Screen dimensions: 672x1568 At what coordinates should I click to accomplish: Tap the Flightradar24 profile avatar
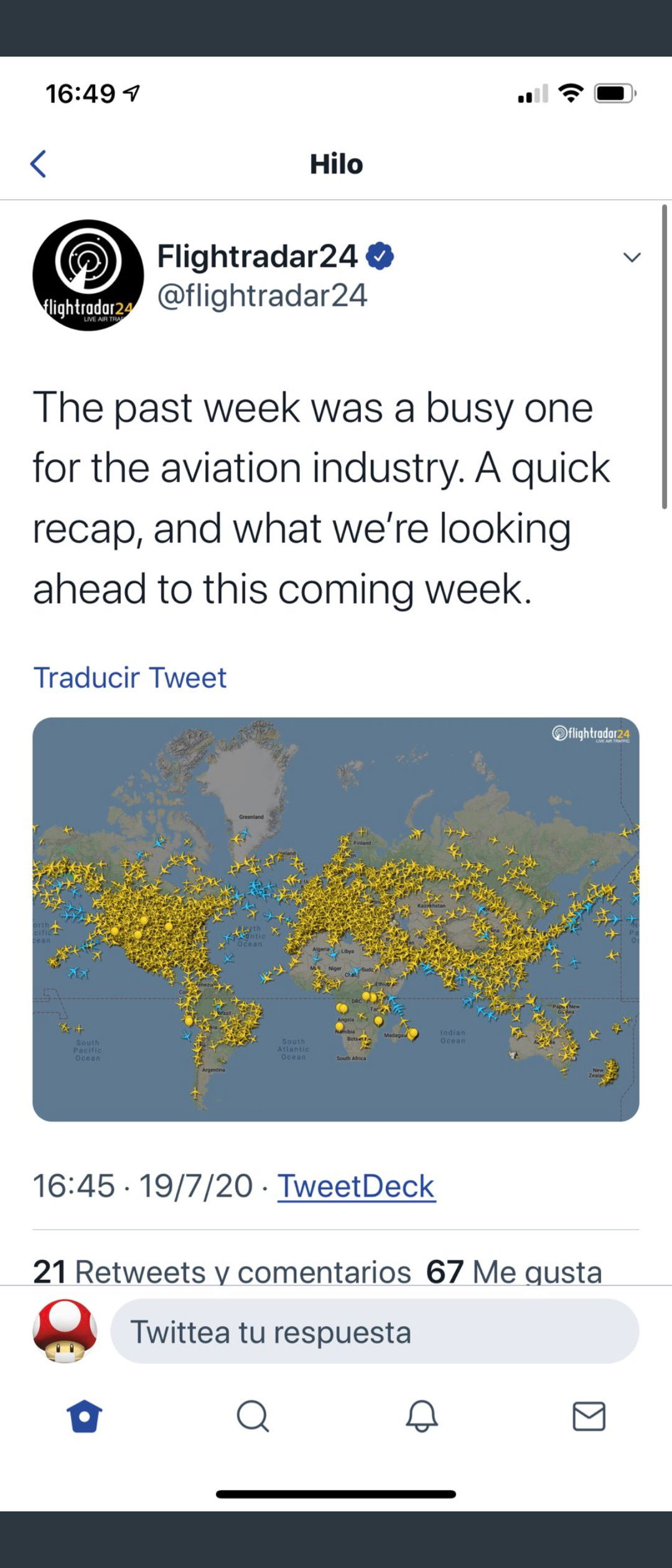click(88, 275)
